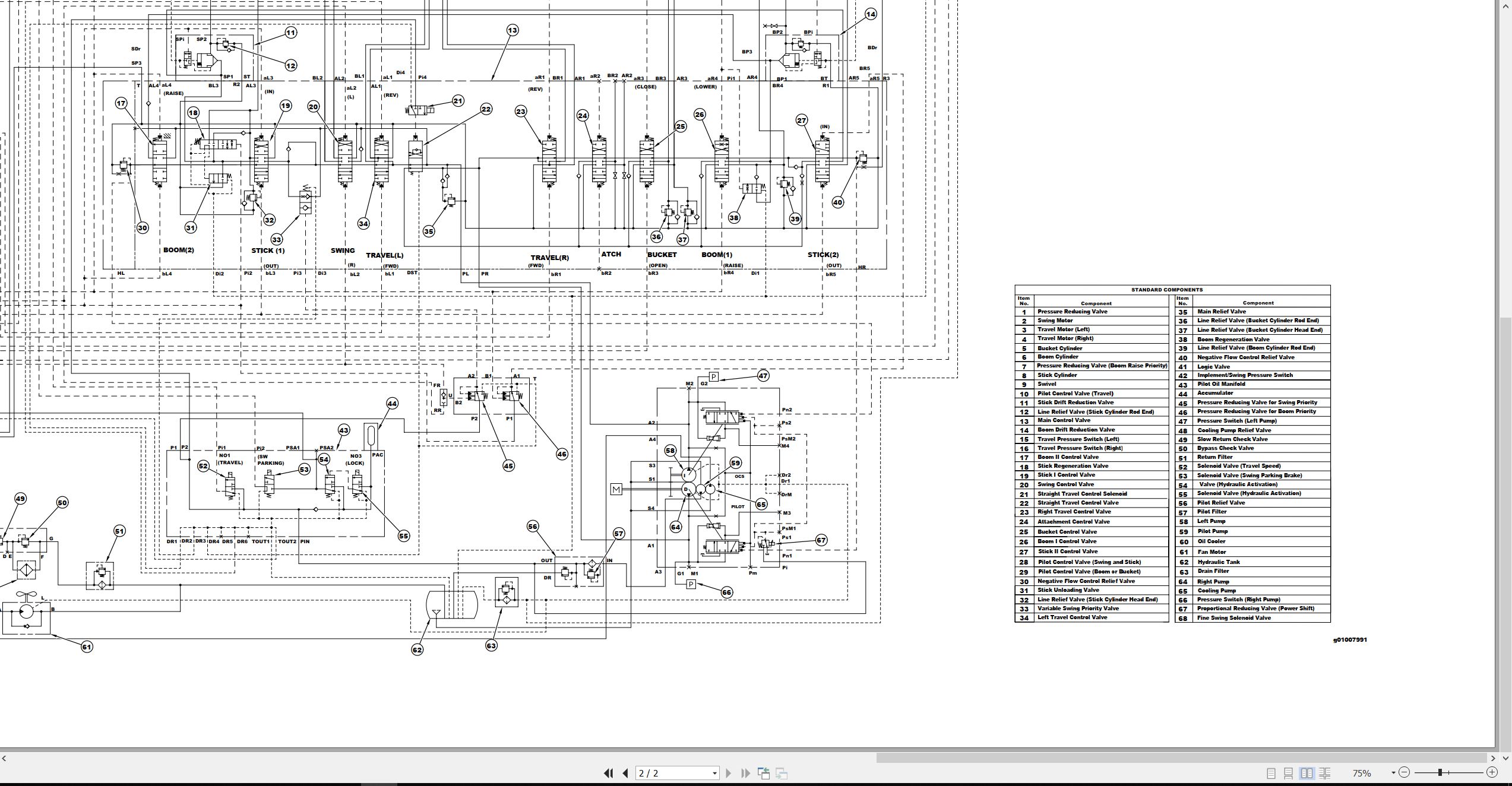Click the 'Swing Motor' table entry
The height and width of the screenshot is (786, 1512).
pyautogui.click(x=1055, y=321)
